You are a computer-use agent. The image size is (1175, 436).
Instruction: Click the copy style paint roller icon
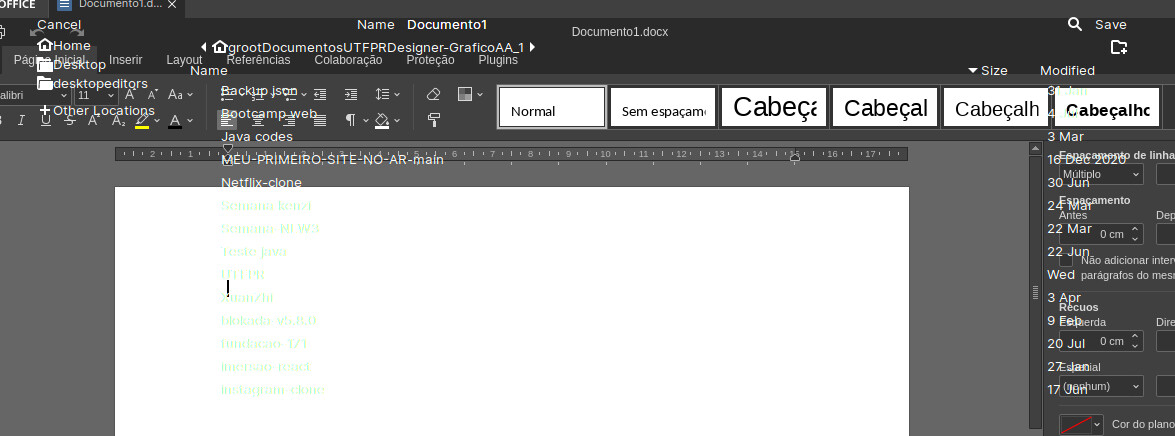(433, 120)
